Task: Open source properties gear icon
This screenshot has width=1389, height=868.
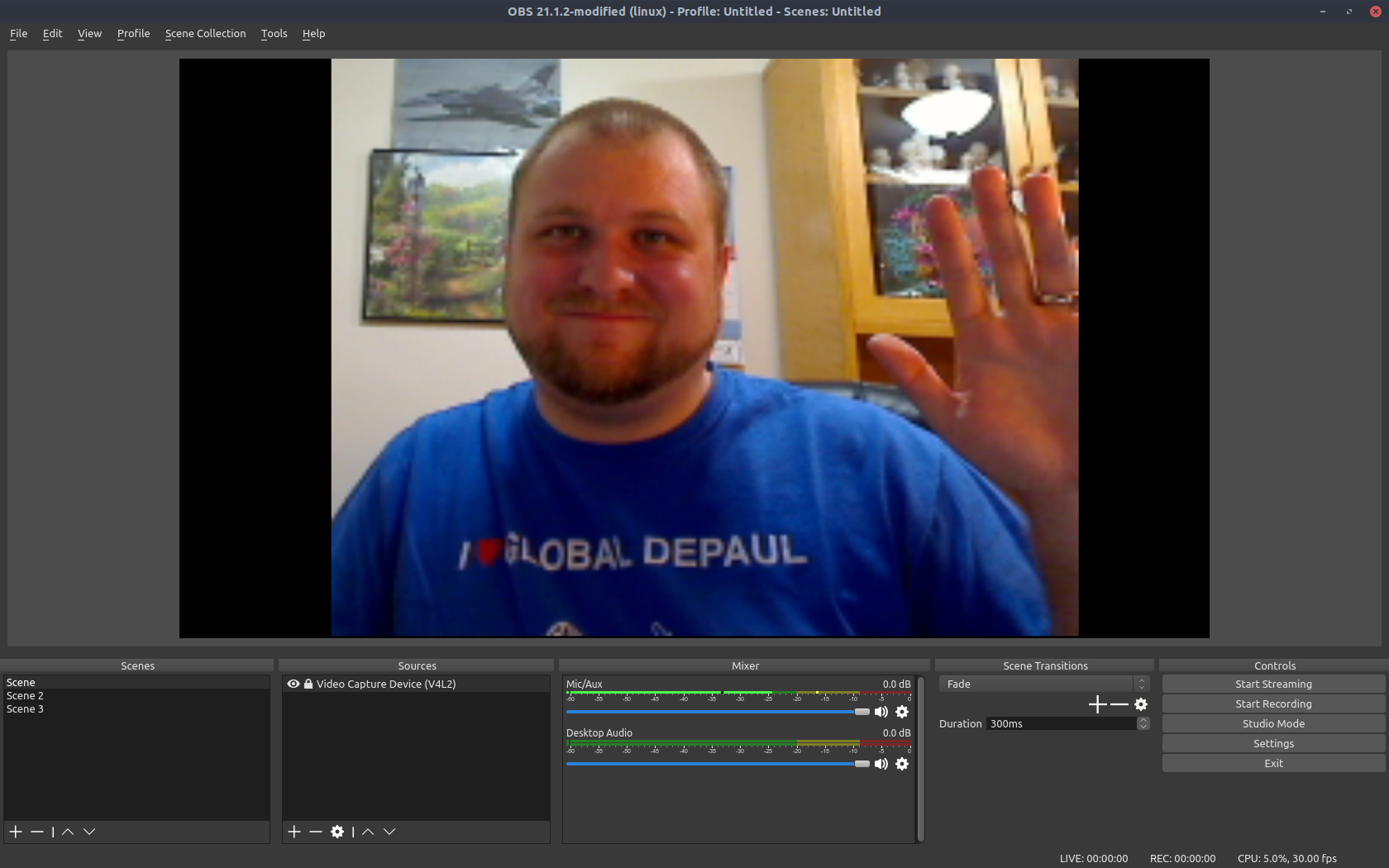Action: [x=337, y=832]
